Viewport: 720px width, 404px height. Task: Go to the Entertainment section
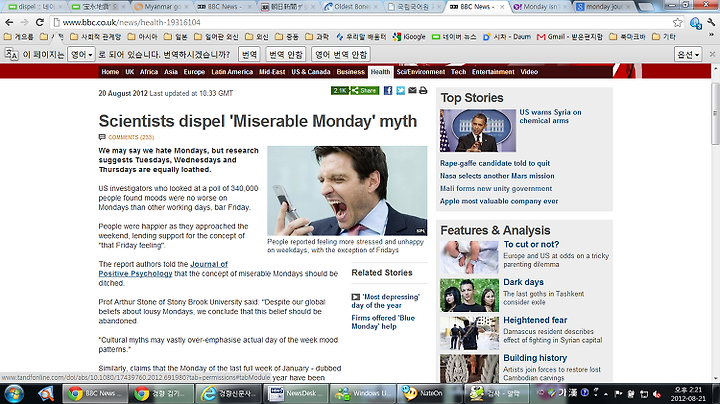493,72
